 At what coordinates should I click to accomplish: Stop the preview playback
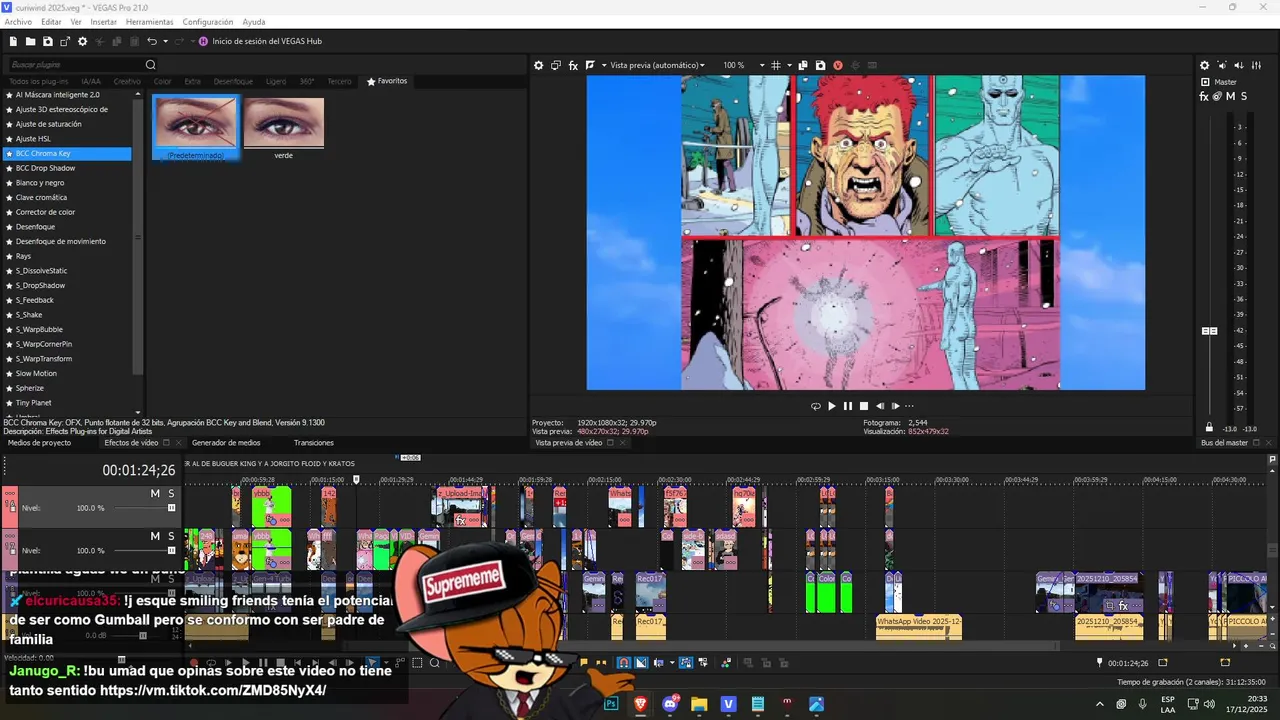tap(863, 406)
